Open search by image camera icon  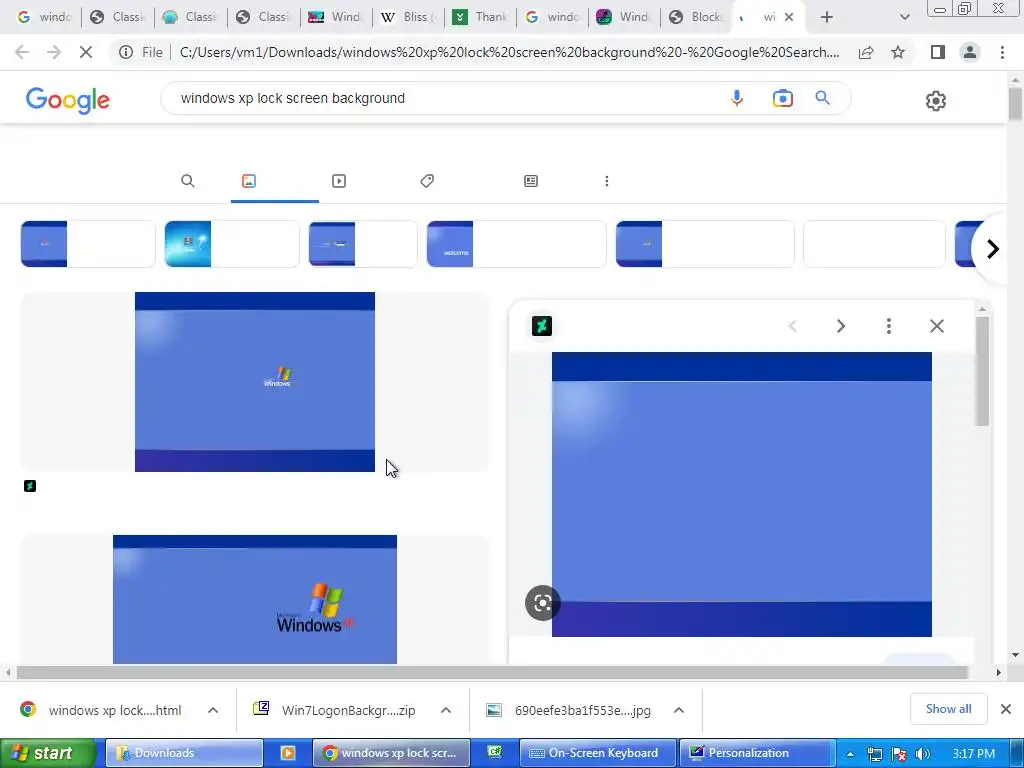[782, 98]
